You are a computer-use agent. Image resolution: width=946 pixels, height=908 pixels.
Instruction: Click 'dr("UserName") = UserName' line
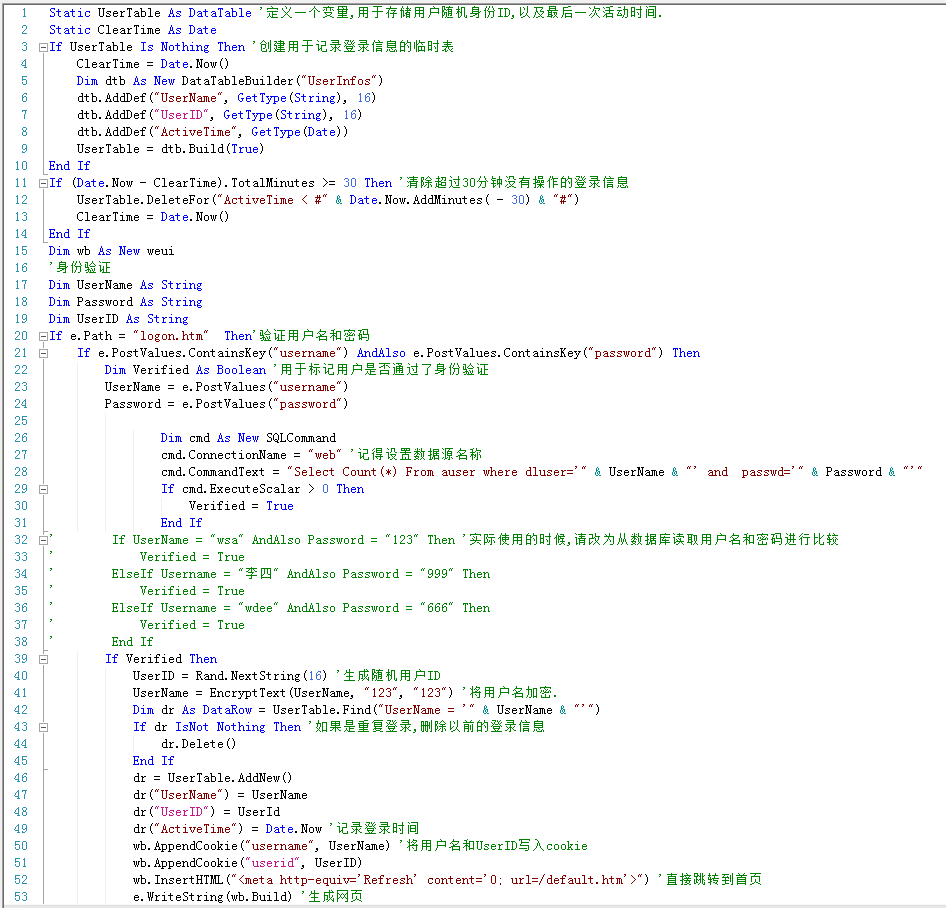(x=220, y=795)
